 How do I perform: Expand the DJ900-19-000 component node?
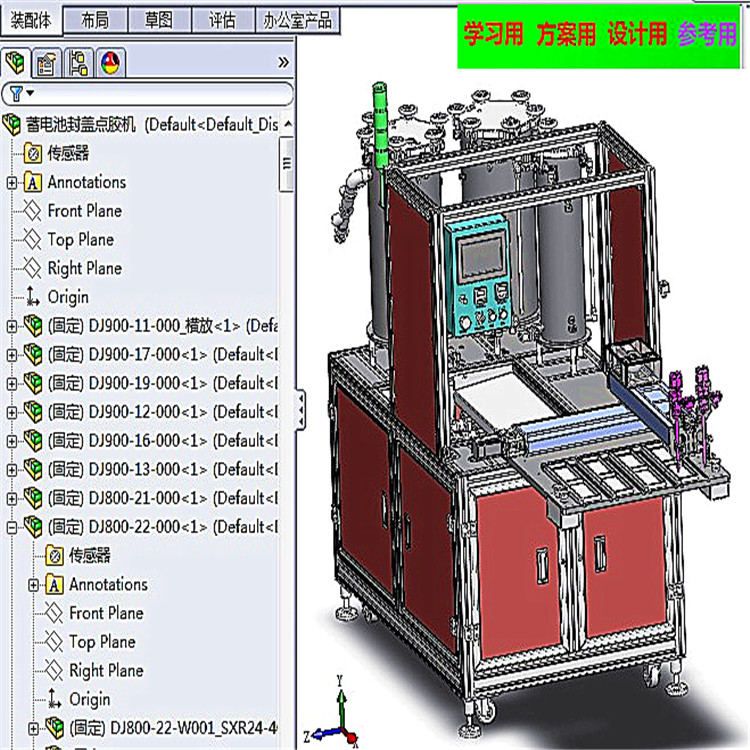[x=11, y=384]
